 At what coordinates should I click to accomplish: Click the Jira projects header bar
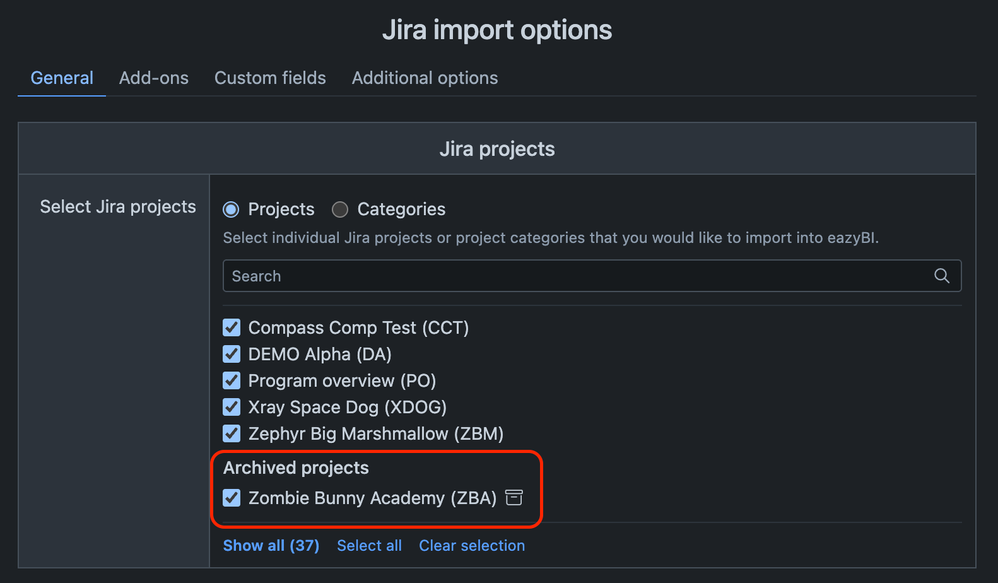(497, 148)
